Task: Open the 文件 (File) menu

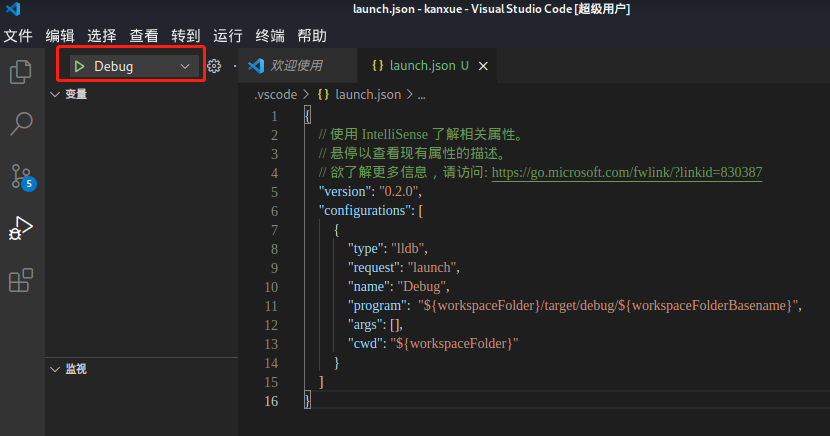Action: point(18,36)
